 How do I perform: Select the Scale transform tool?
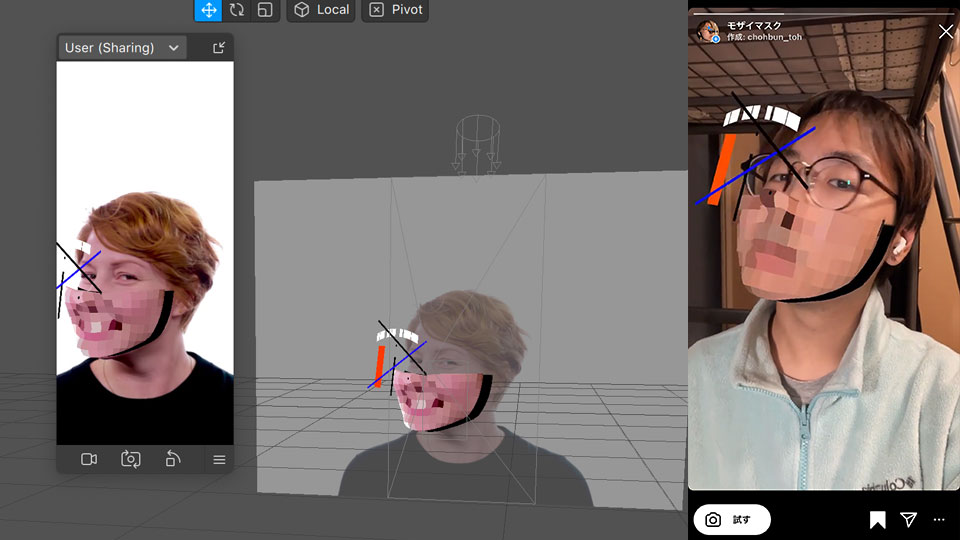(x=265, y=10)
